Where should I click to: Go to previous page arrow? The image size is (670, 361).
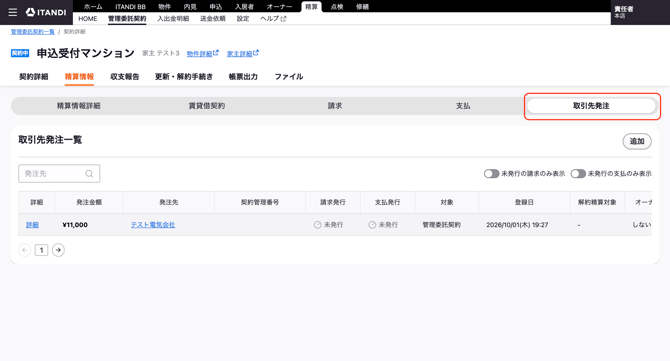tap(25, 250)
